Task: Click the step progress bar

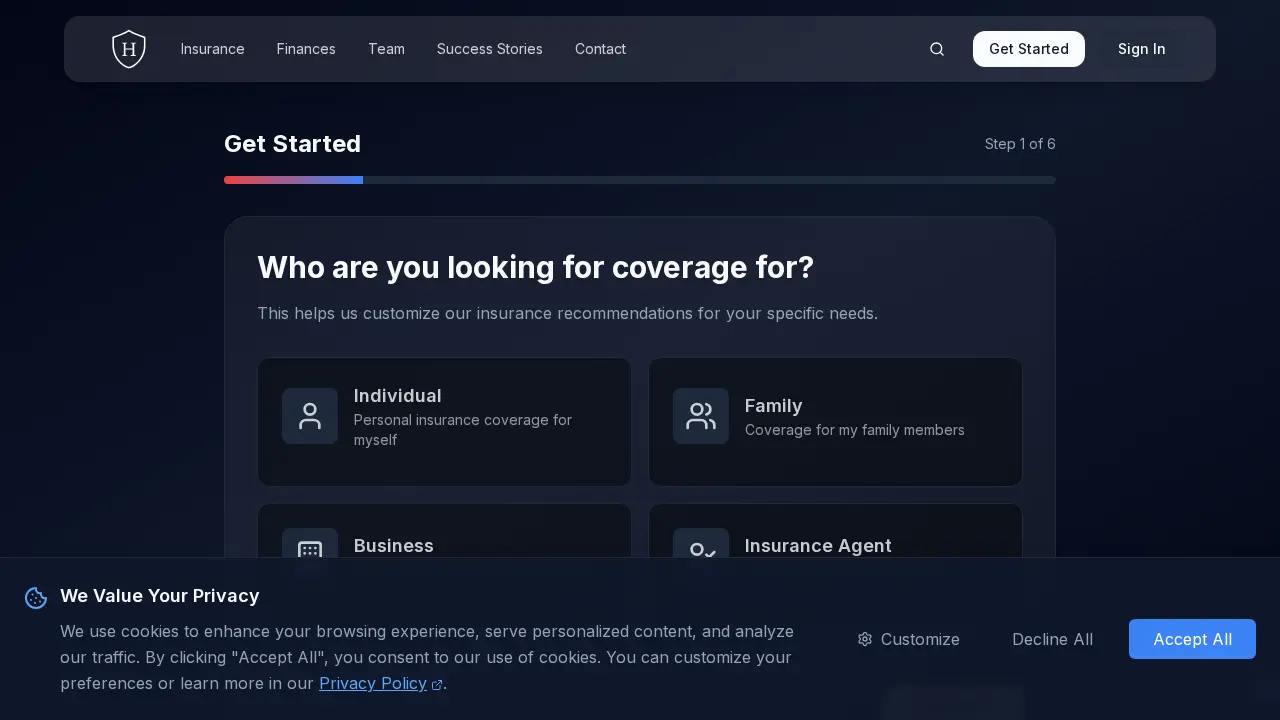Action: [x=640, y=180]
